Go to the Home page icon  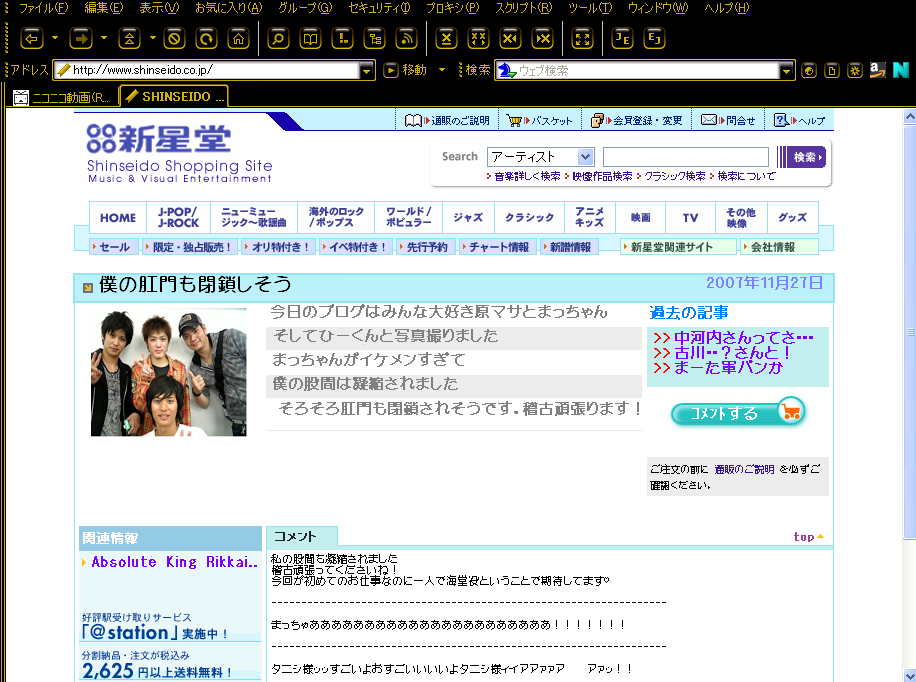pyautogui.click(x=238, y=39)
